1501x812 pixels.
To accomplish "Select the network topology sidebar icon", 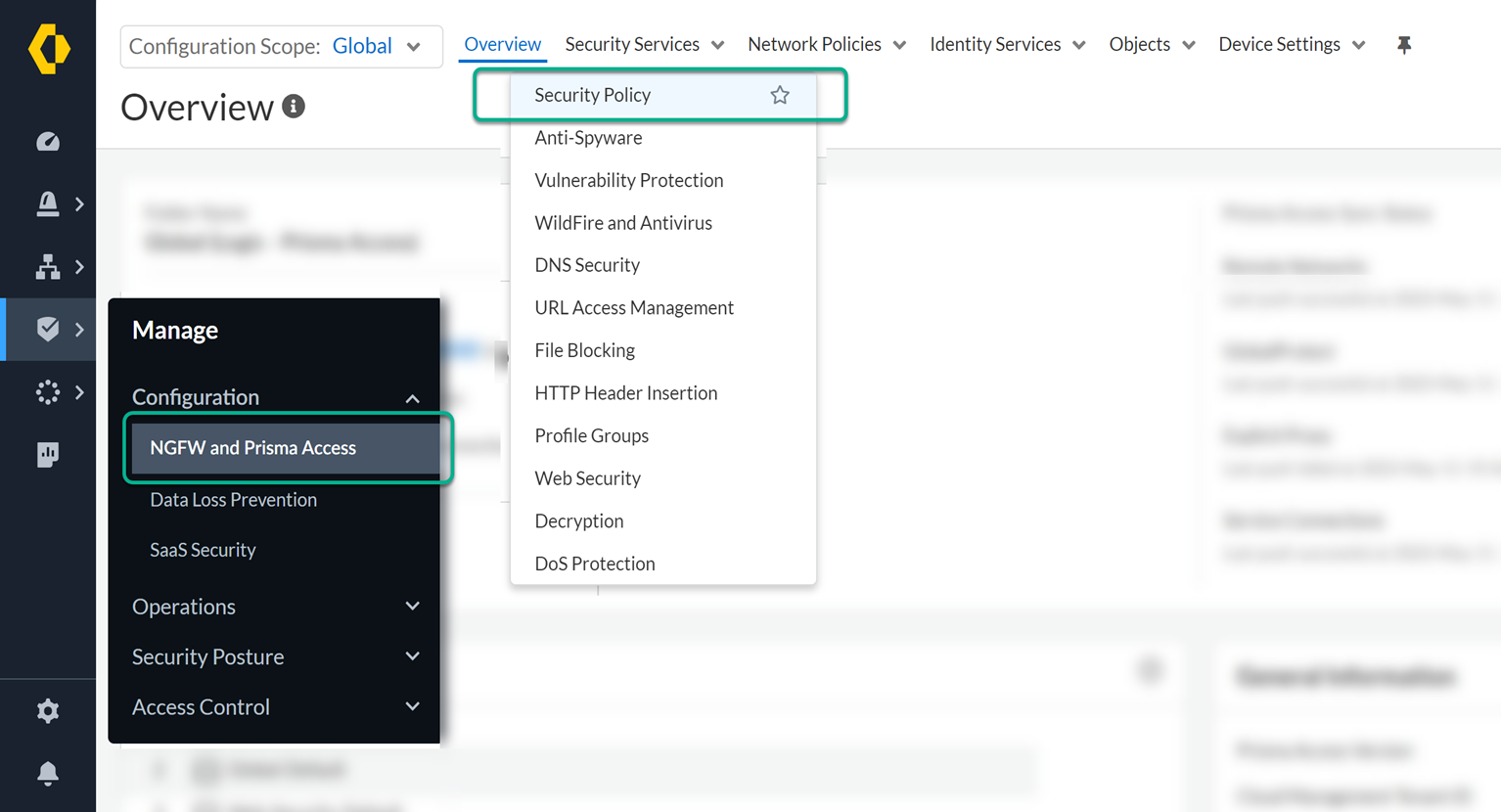I will point(48,266).
